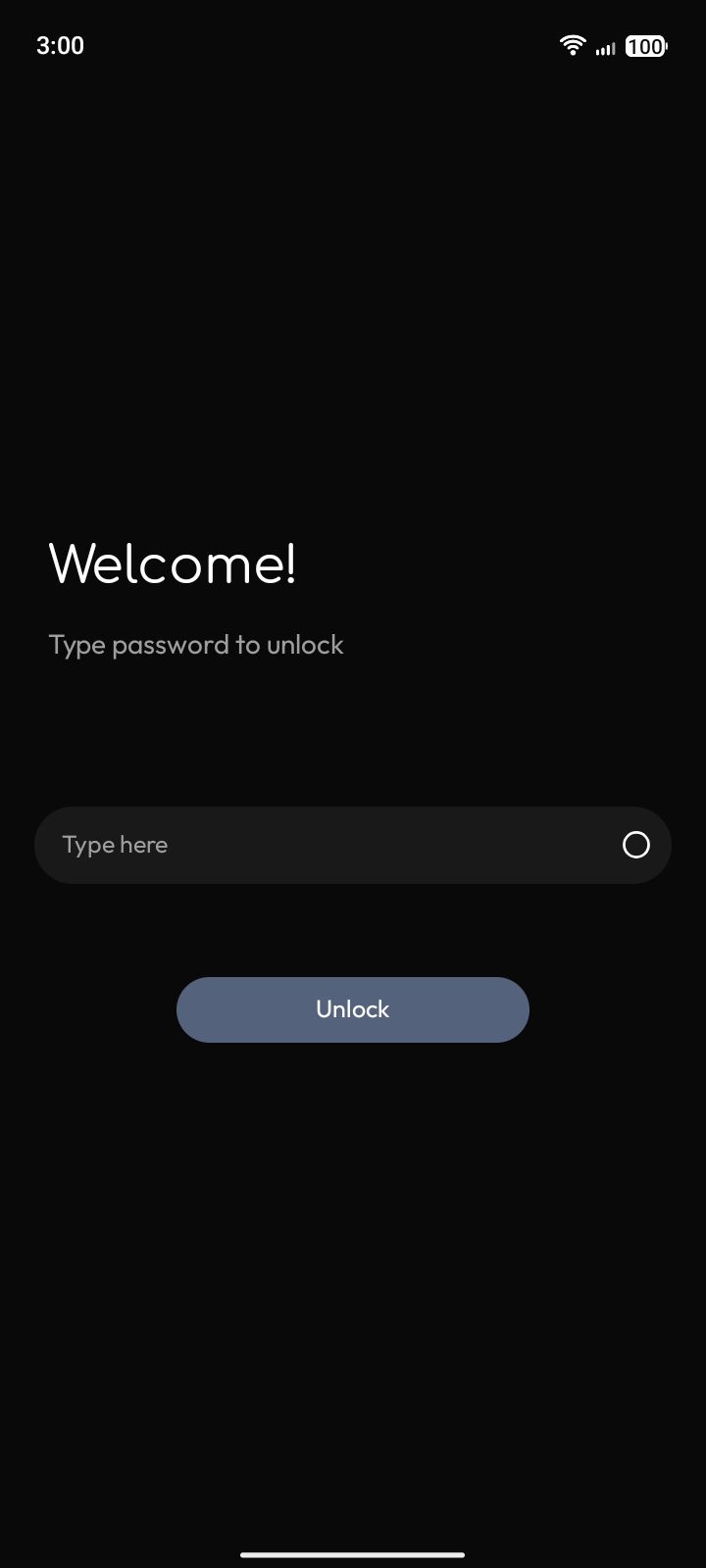Tap the 'Welcome!' heading
The image size is (706, 1568).
coord(173,563)
